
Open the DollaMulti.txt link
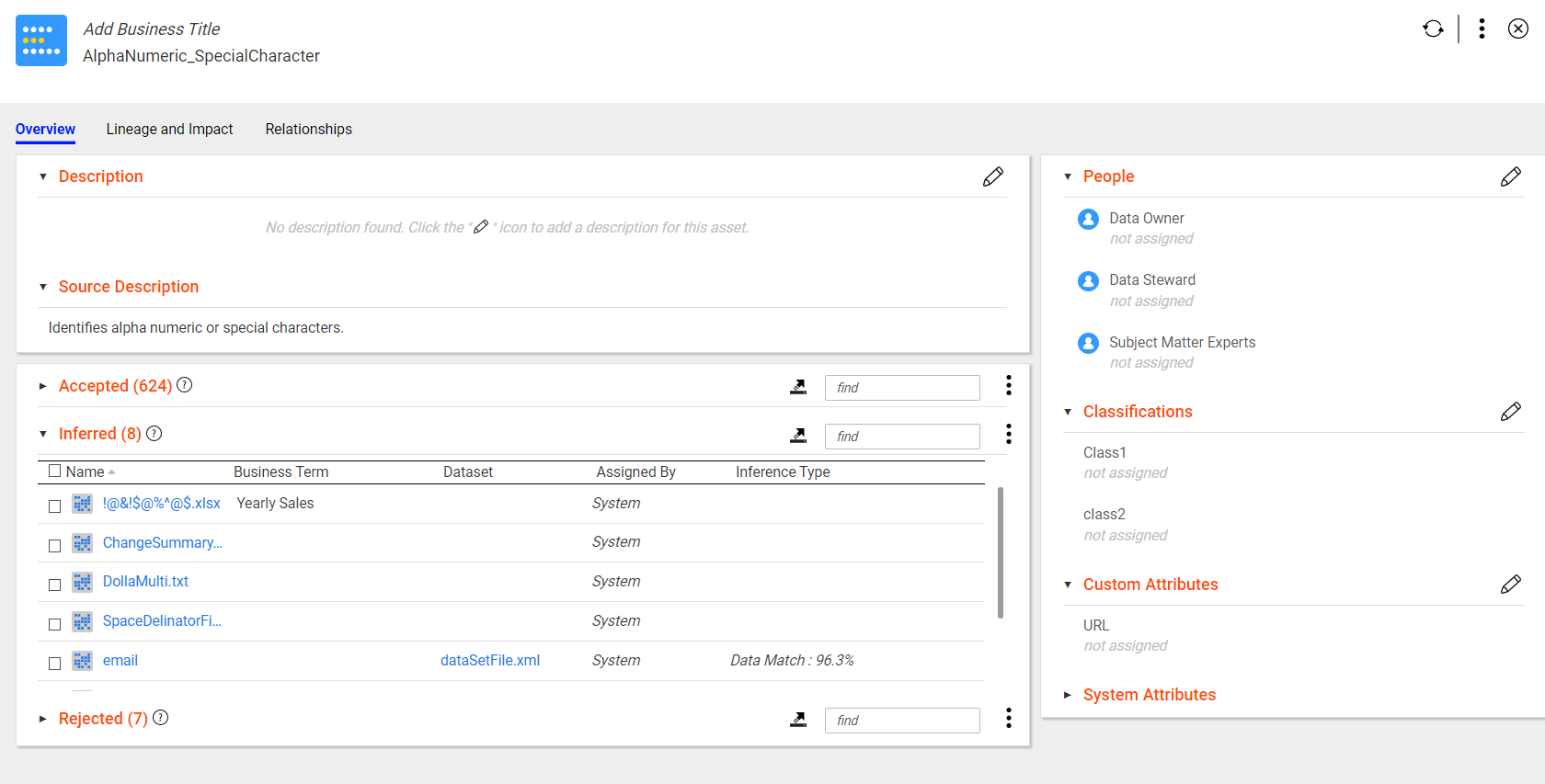[x=145, y=582]
